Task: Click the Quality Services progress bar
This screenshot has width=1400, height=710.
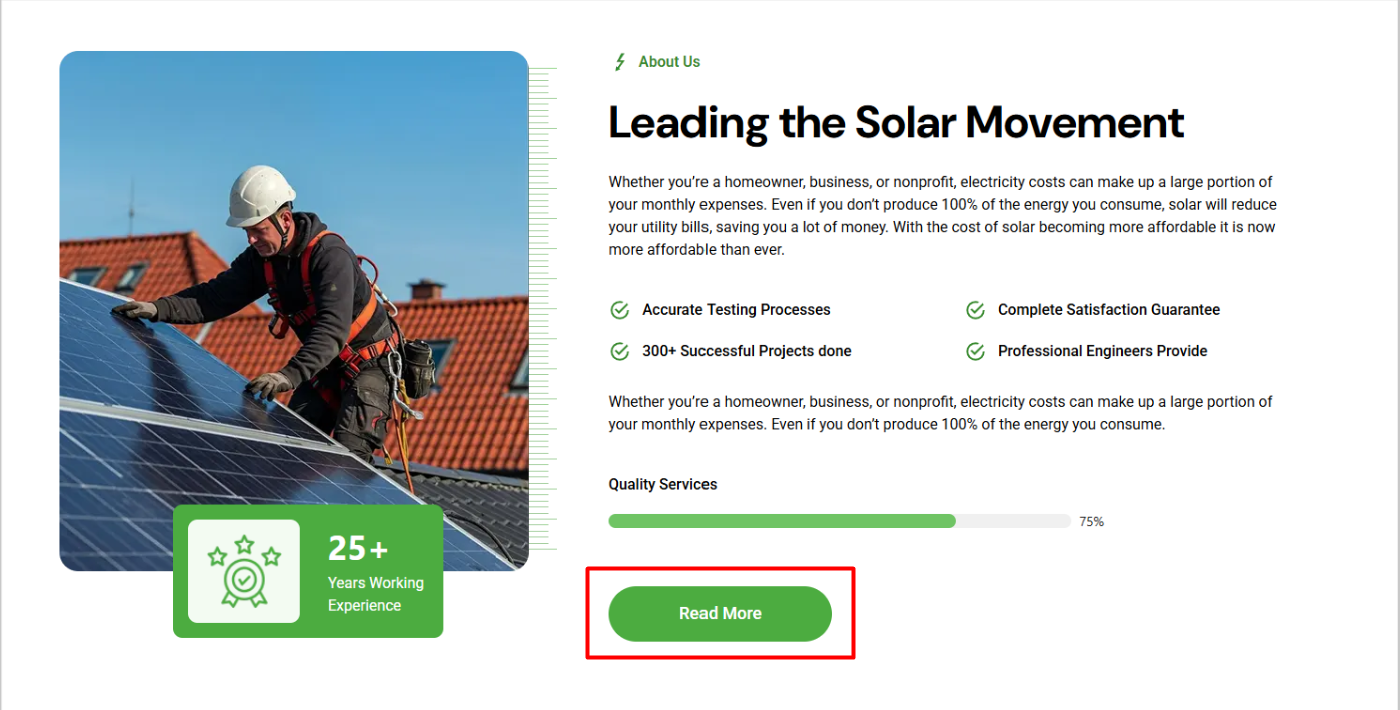Action: 839,521
